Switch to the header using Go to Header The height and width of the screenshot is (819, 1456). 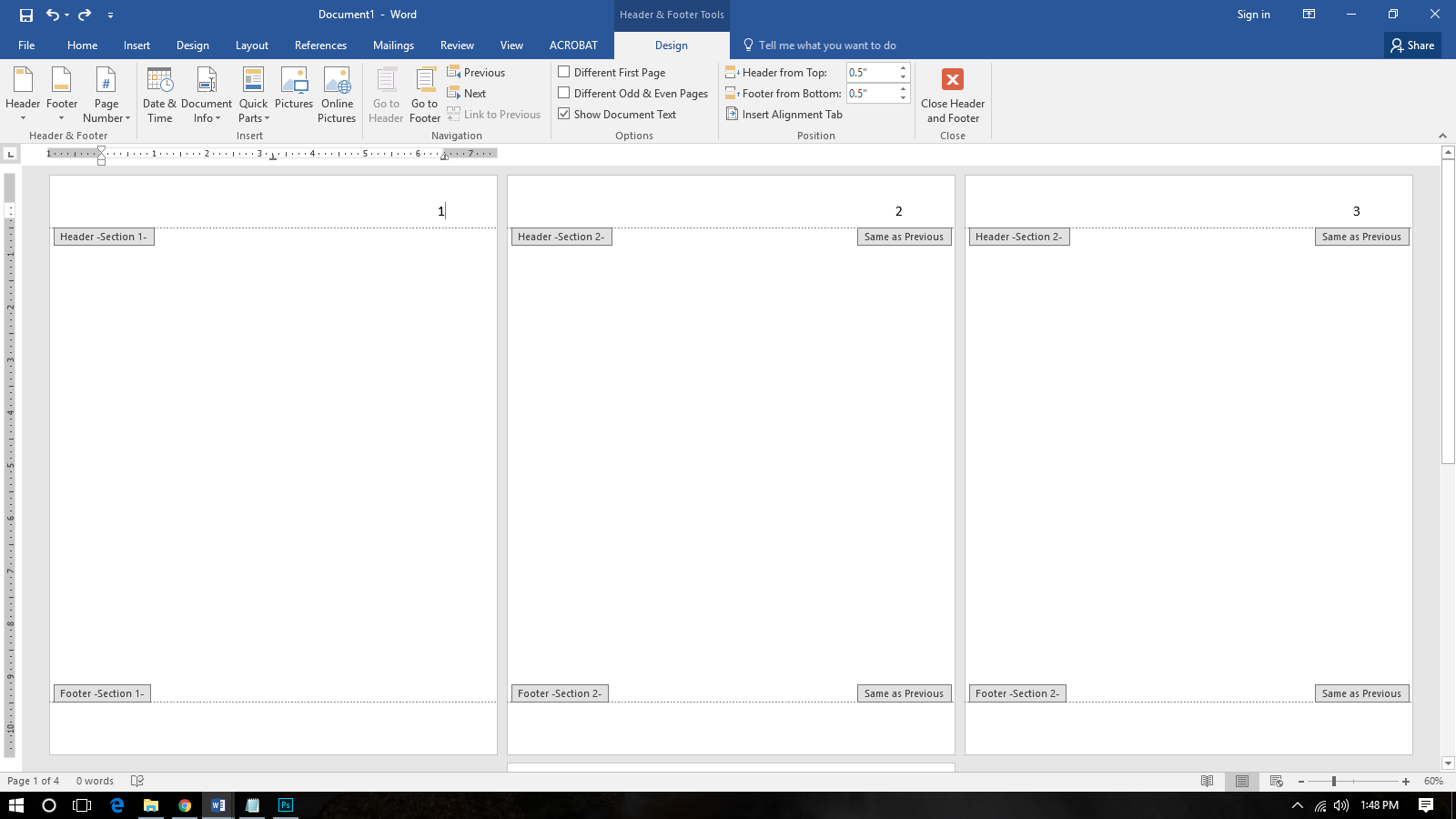(x=385, y=94)
